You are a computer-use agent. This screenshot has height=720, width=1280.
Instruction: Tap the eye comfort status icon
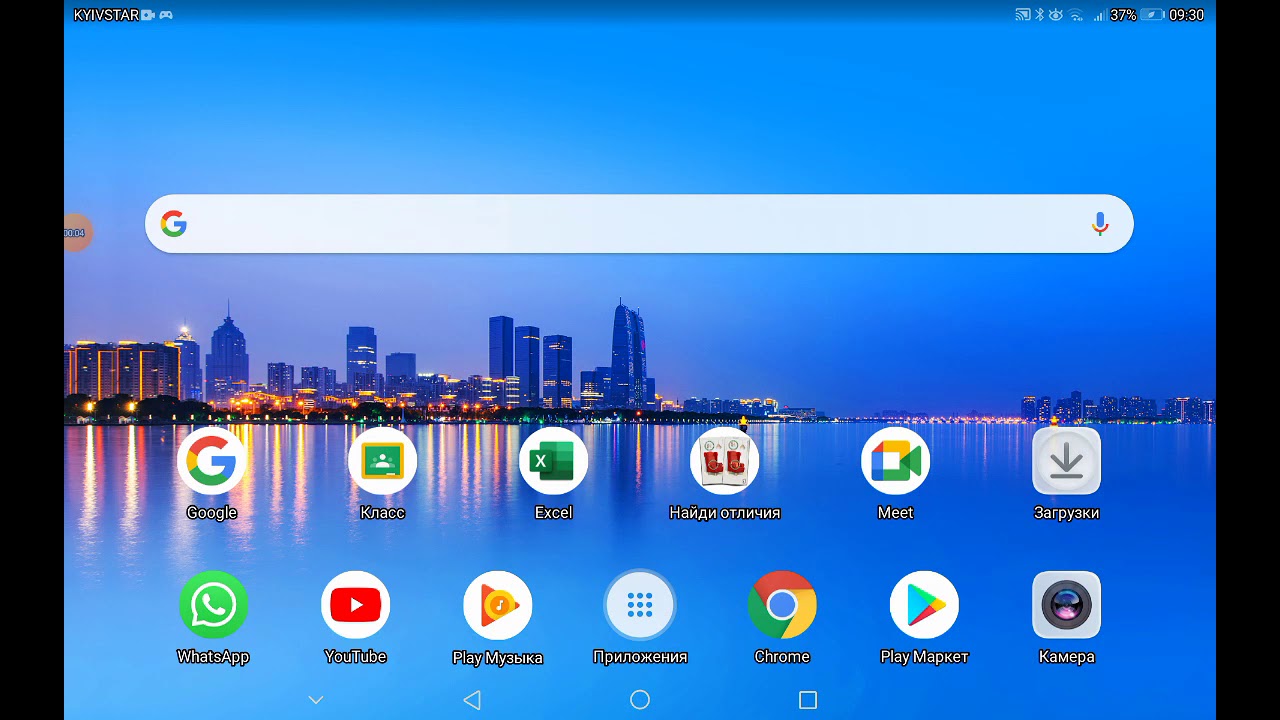point(1056,15)
